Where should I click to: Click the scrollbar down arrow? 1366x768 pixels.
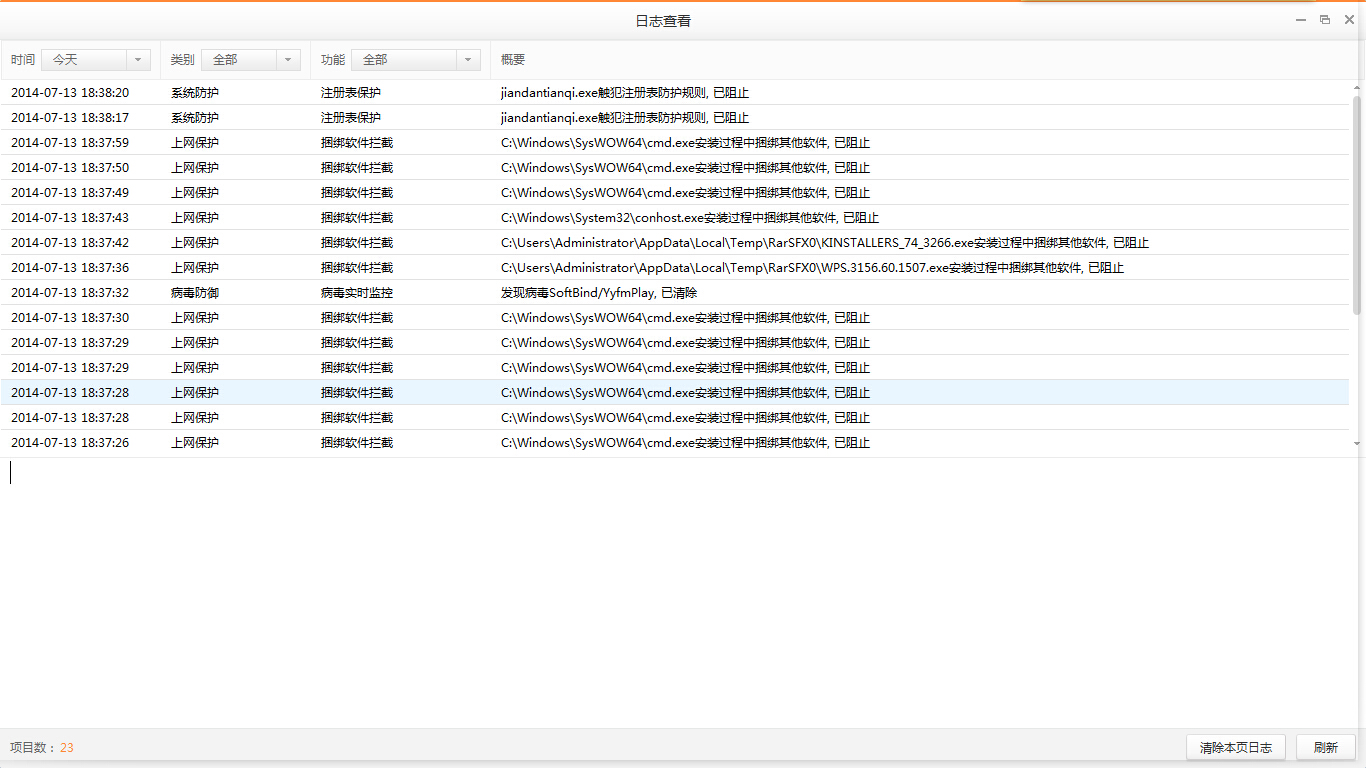(x=1357, y=442)
